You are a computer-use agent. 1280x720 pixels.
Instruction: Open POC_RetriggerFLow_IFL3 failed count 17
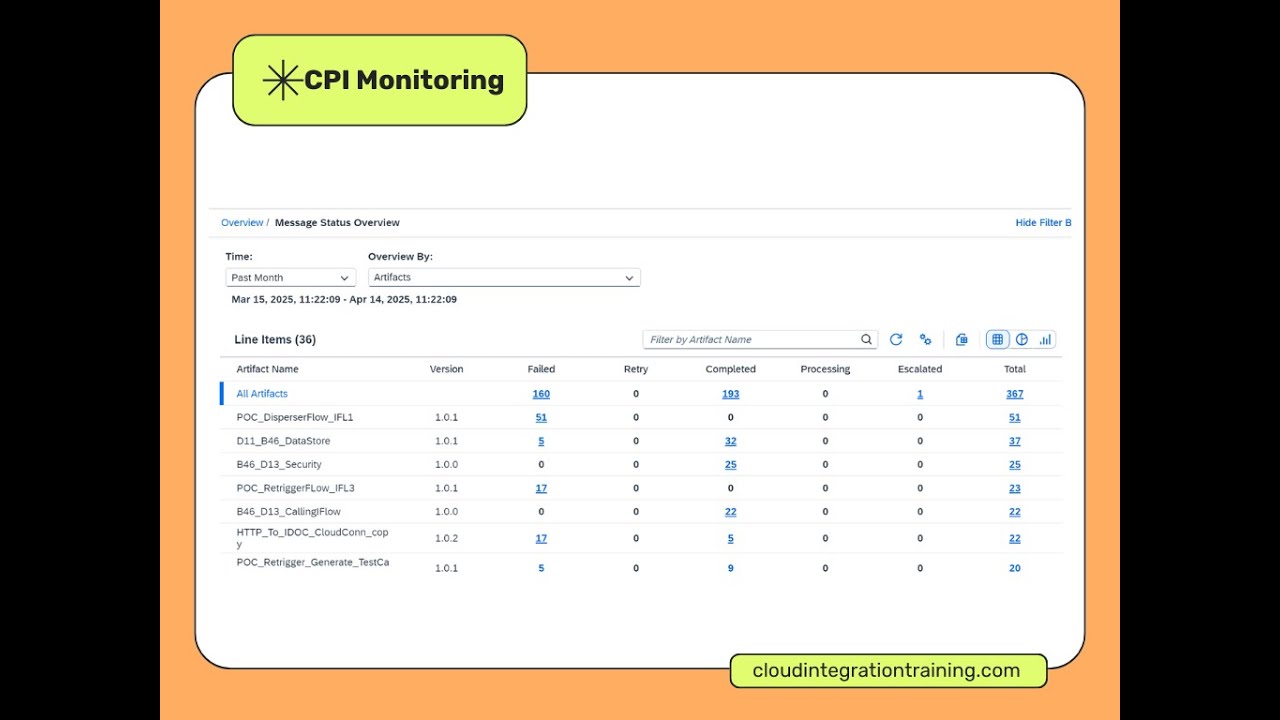tap(541, 489)
